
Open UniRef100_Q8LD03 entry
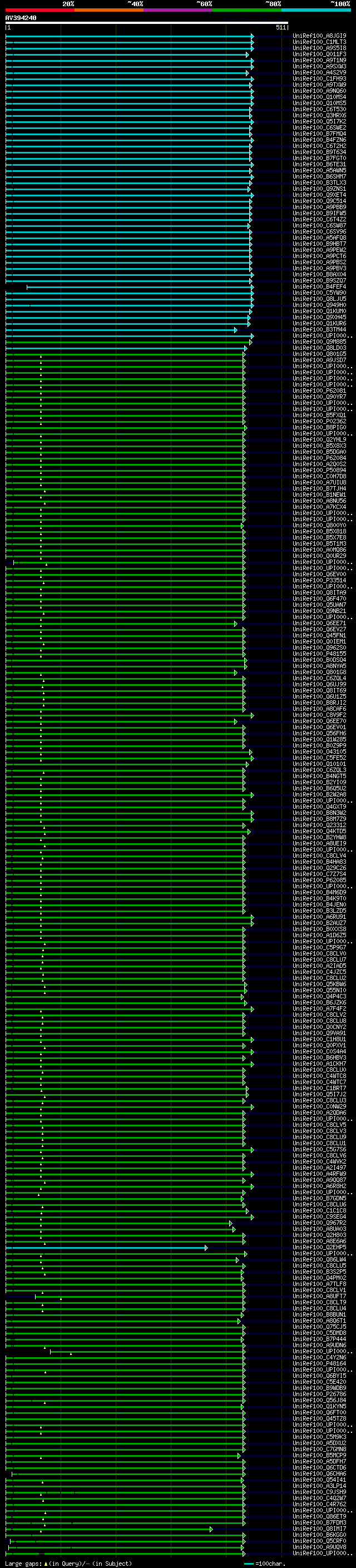[x=319, y=348]
